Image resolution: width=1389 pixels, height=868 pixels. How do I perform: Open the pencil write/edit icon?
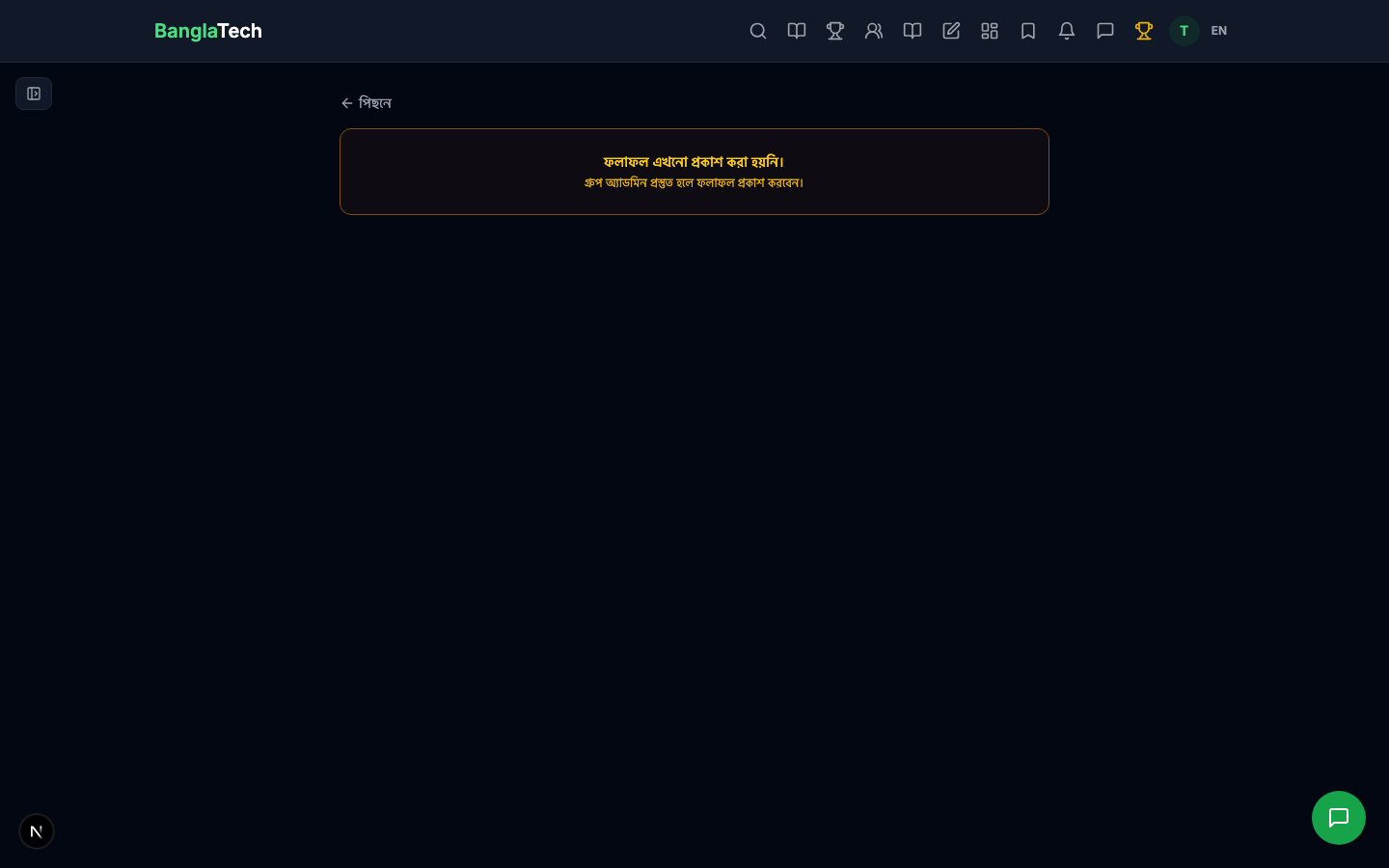click(951, 31)
